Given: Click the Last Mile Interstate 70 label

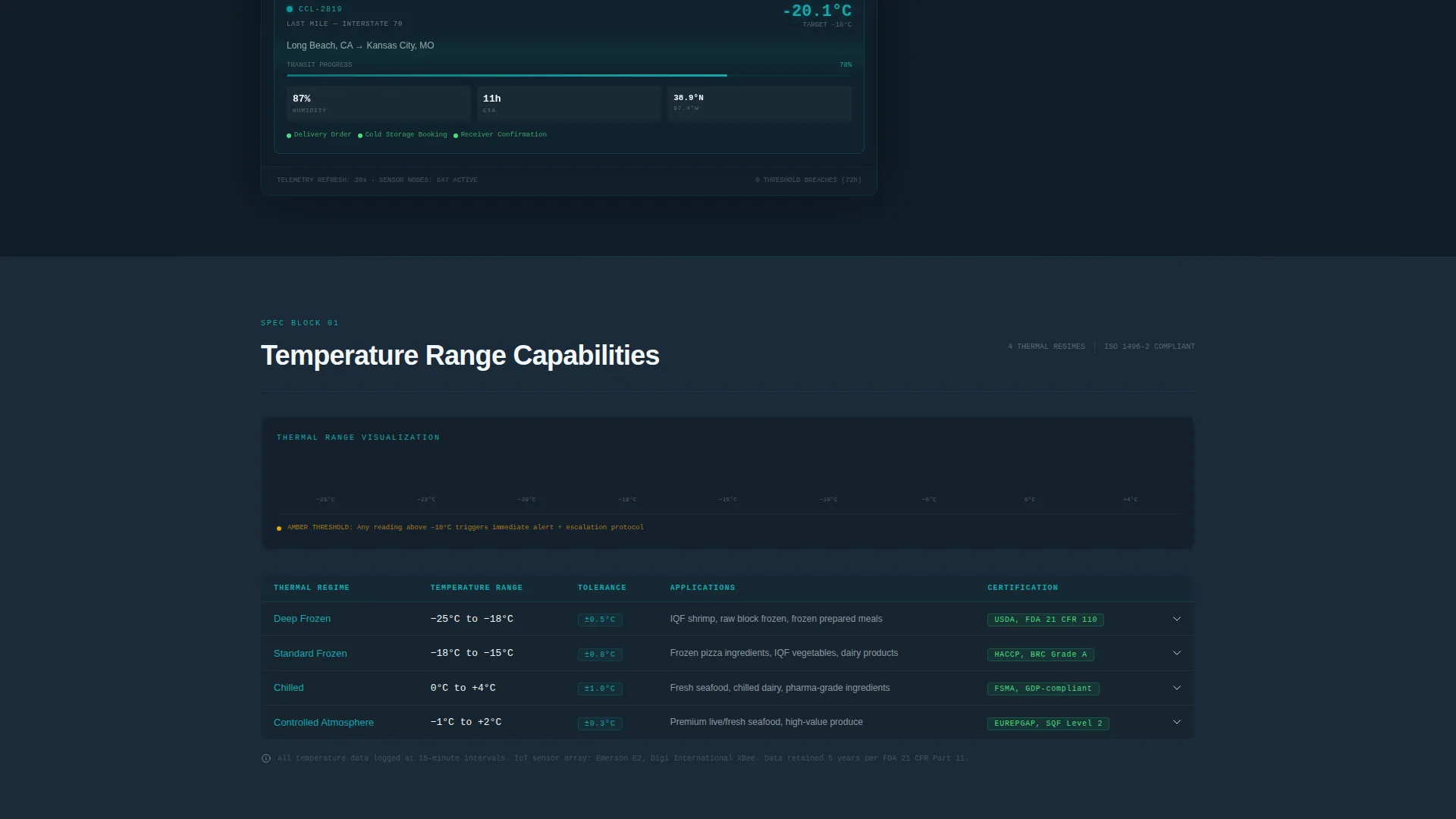Looking at the screenshot, I should coord(344,24).
